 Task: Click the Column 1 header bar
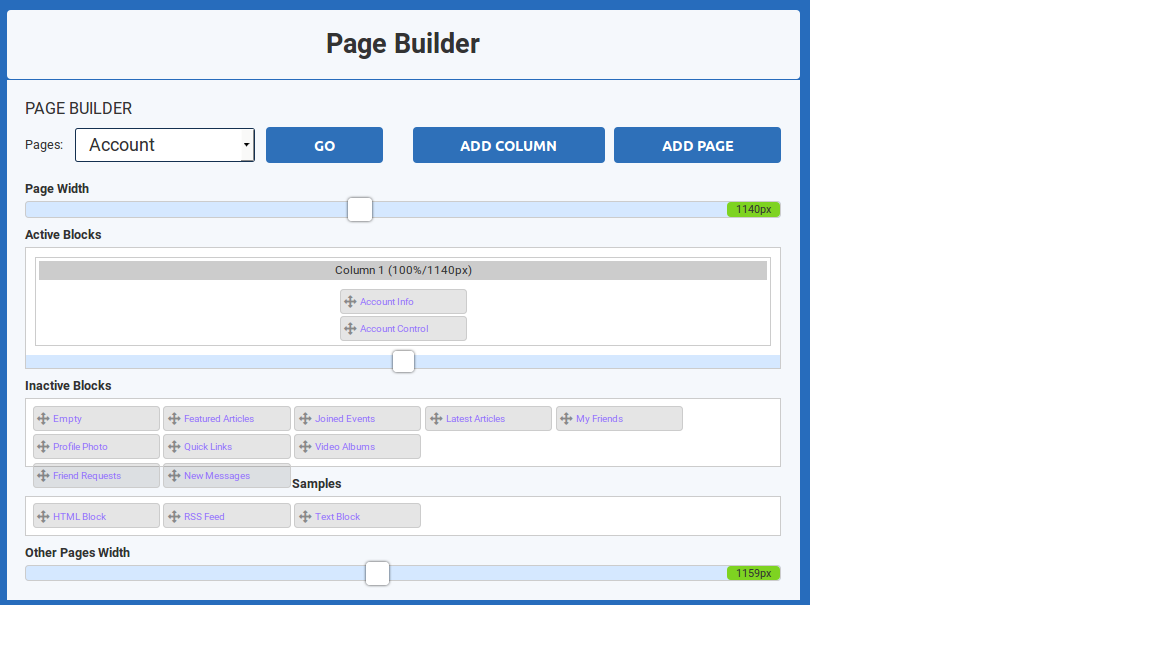click(x=403, y=270)
